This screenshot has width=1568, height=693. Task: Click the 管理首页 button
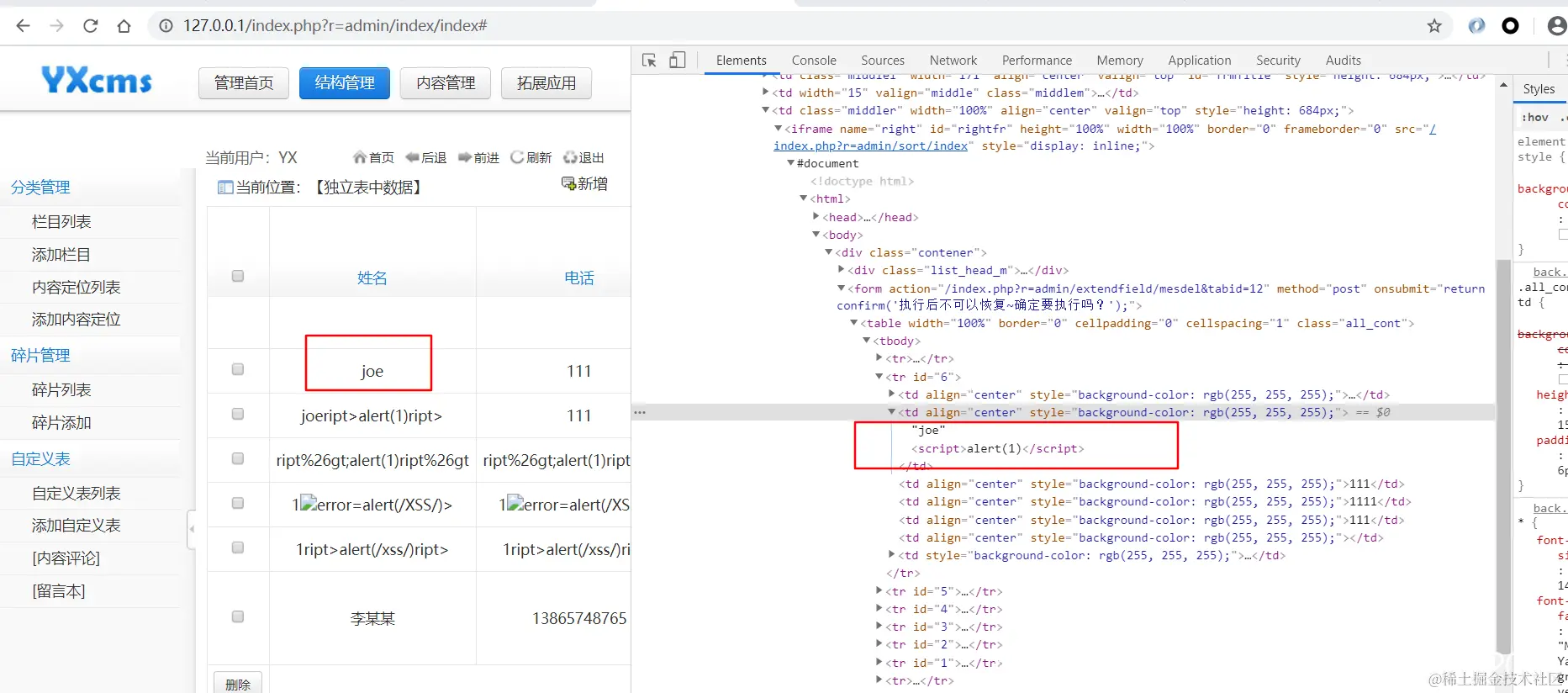(x=244, y=83)
